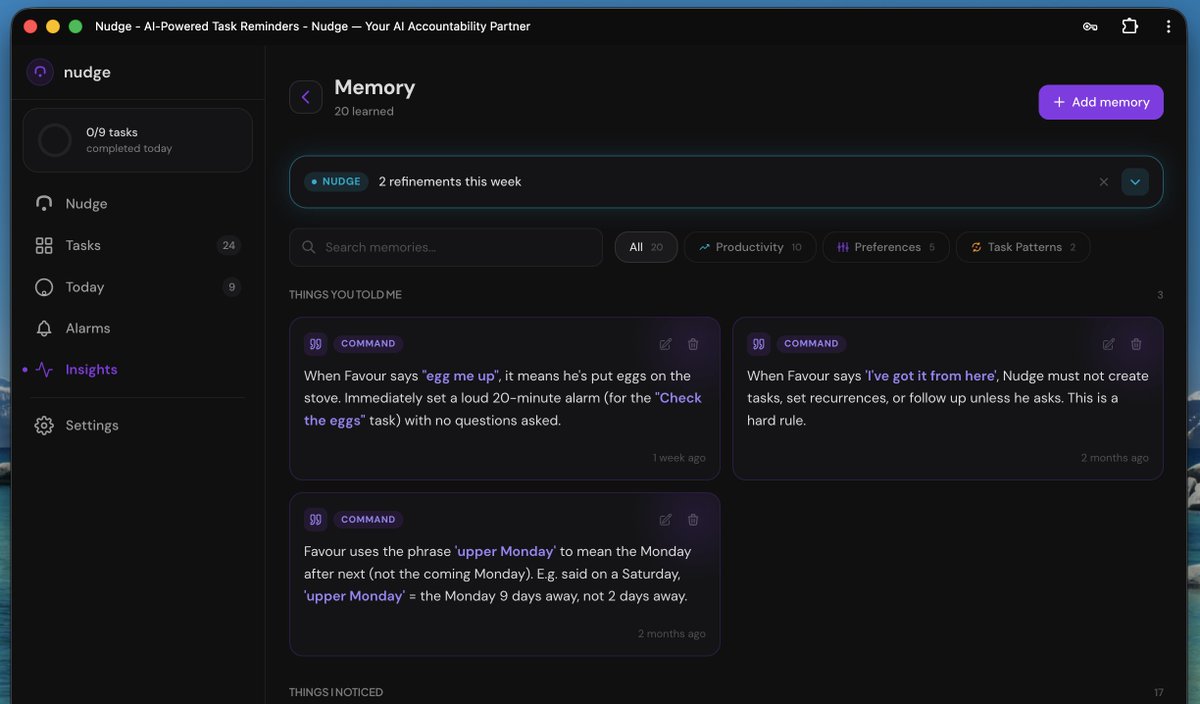Image resolution: width=1200 pixels, height=704 pixels.
Task: Click the 0/9 tasks progress ring
Action: tap(55, 140)
